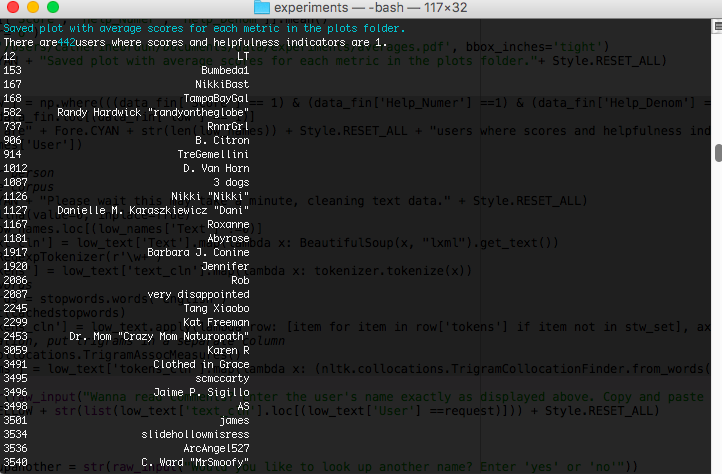Viewport: 722px width, 474px height.
Task: Click the row index 3540
Action: point(15,462)
